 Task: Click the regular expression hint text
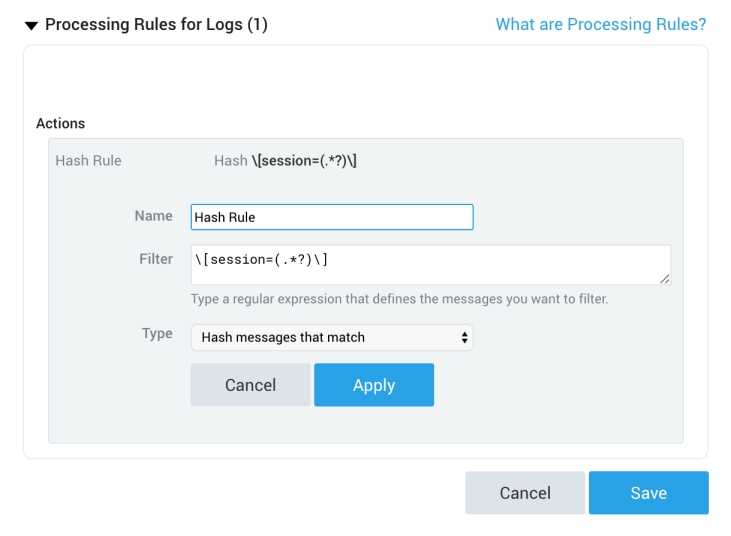[399, 299]
